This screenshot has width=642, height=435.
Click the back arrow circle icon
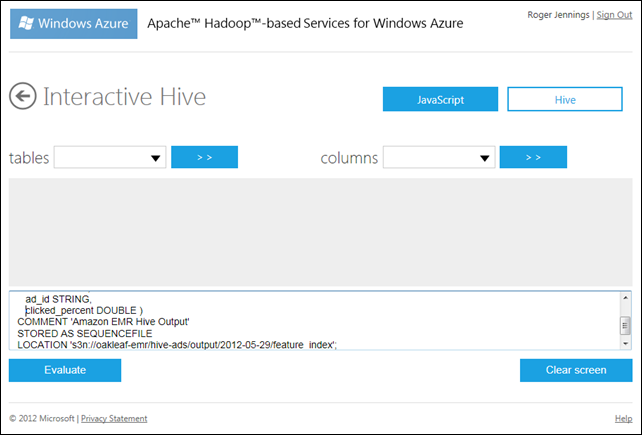[x=22, y=97]
